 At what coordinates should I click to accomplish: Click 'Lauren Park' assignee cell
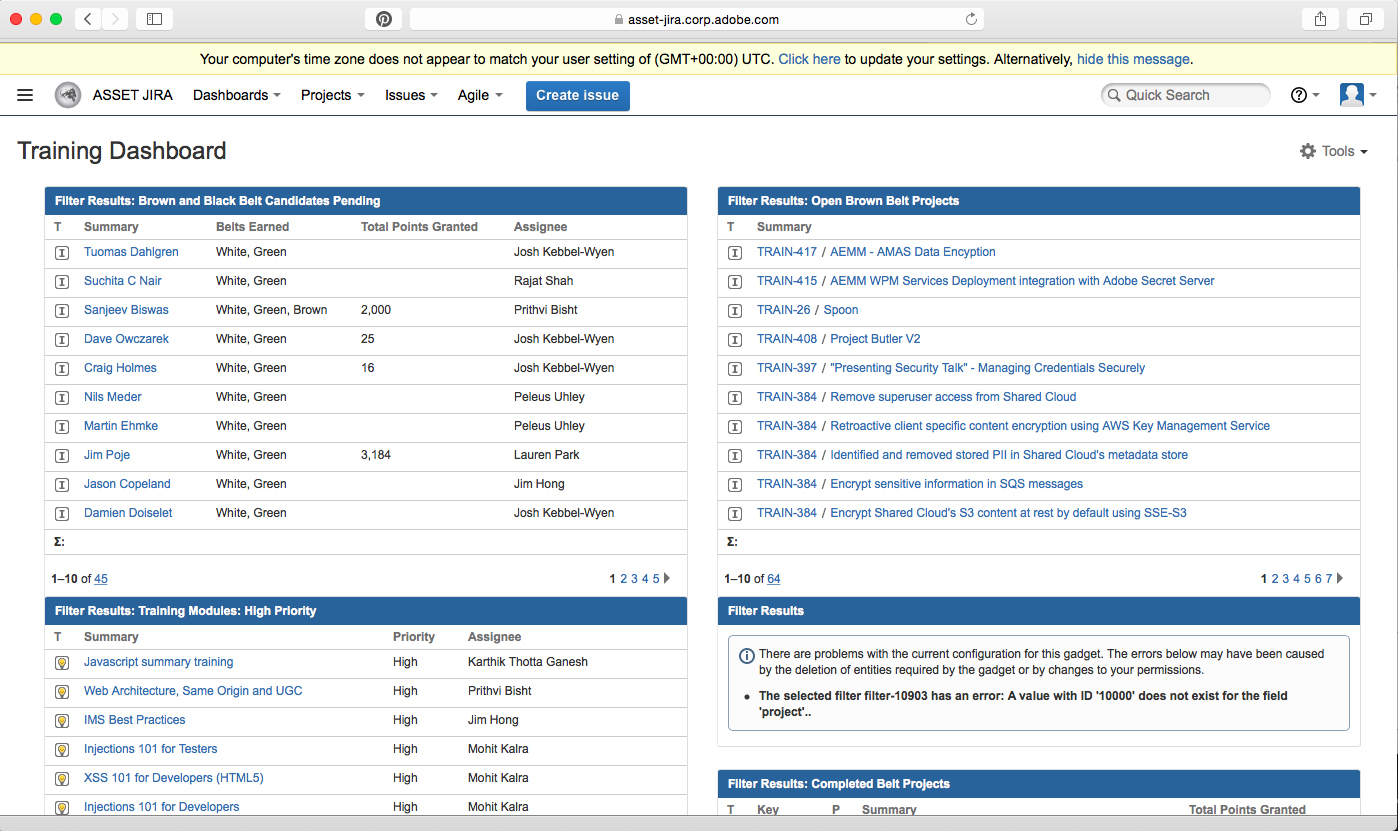tap(546, 455)
